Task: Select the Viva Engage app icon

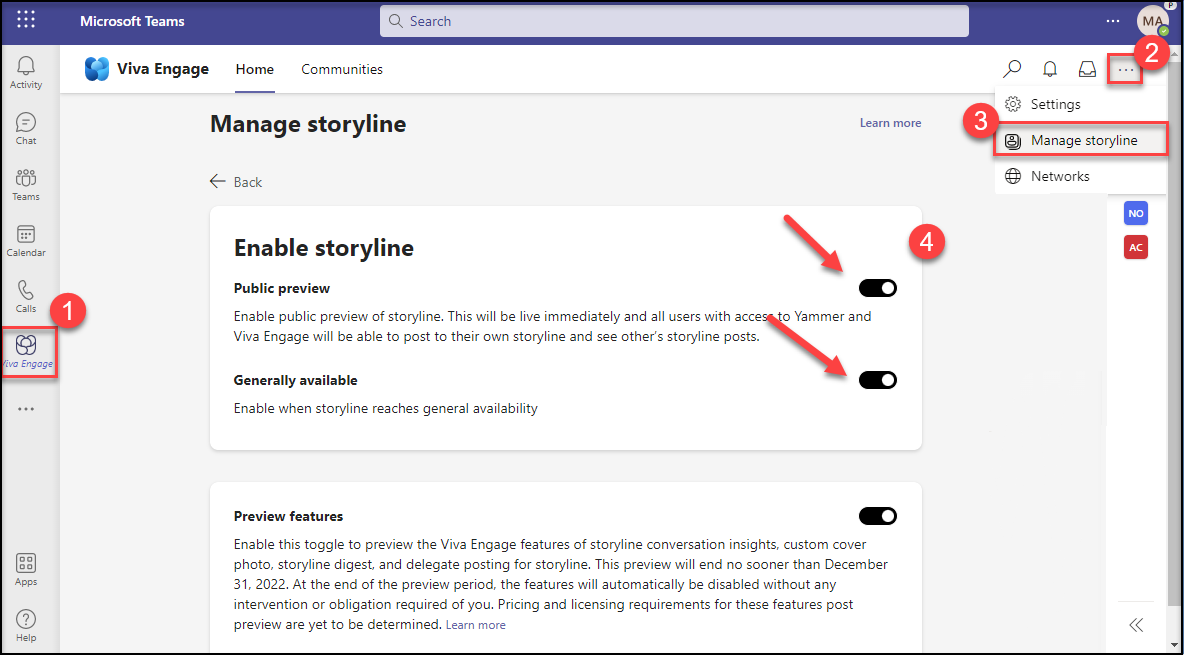Action: pos(27,351)
